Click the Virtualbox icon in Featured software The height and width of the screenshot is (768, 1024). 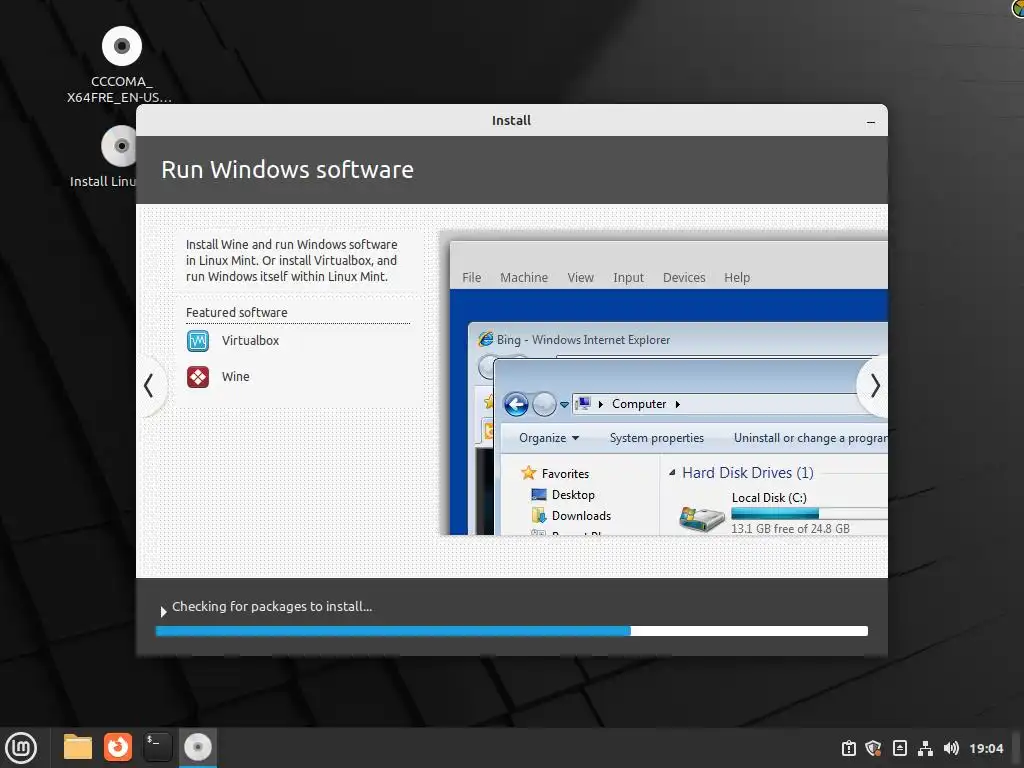click(198, 340)
